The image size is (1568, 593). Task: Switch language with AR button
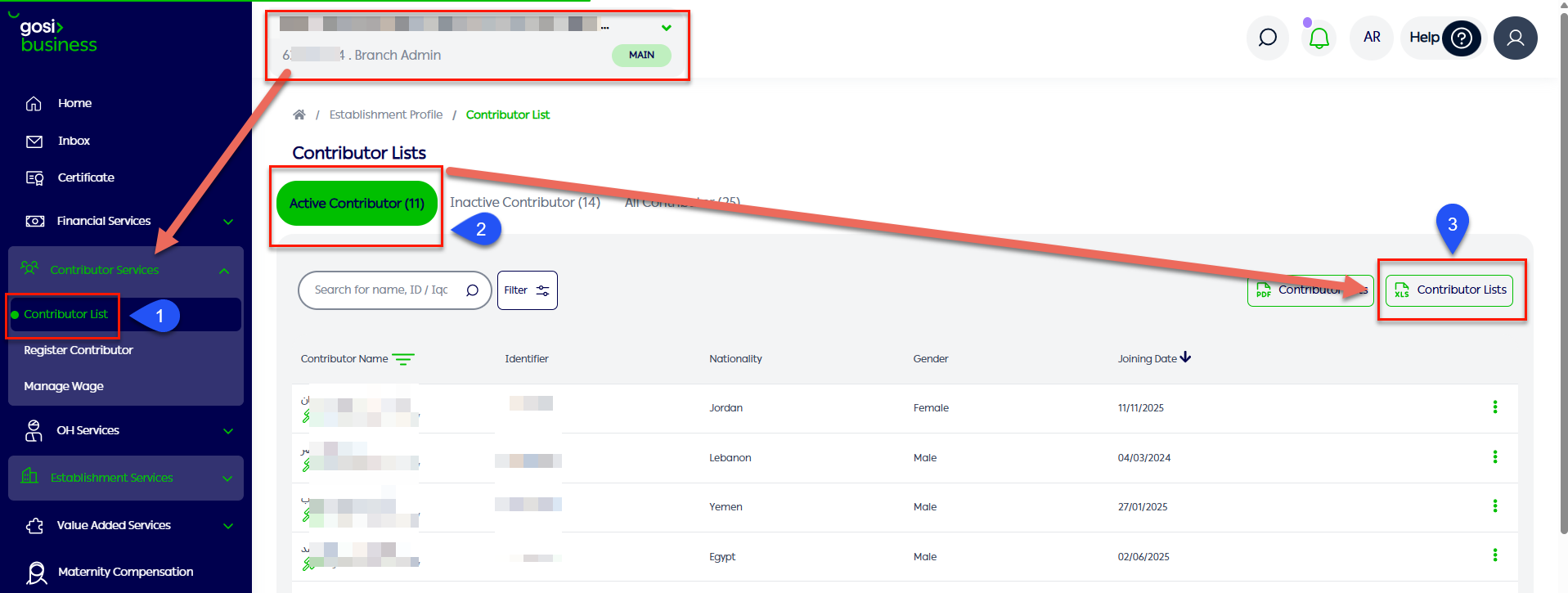pos(1372,38)
